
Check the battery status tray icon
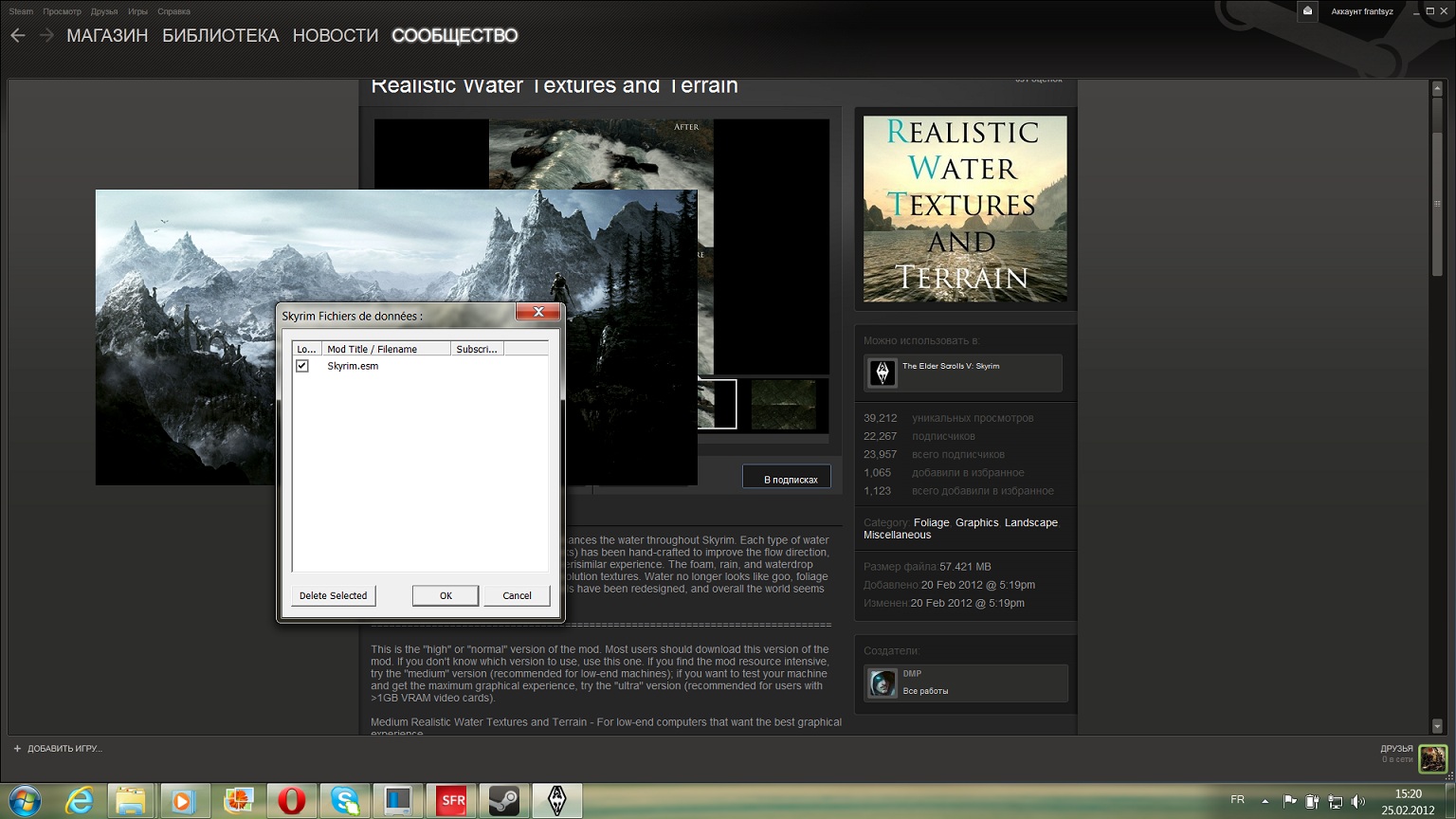(x=1312, y=801)
